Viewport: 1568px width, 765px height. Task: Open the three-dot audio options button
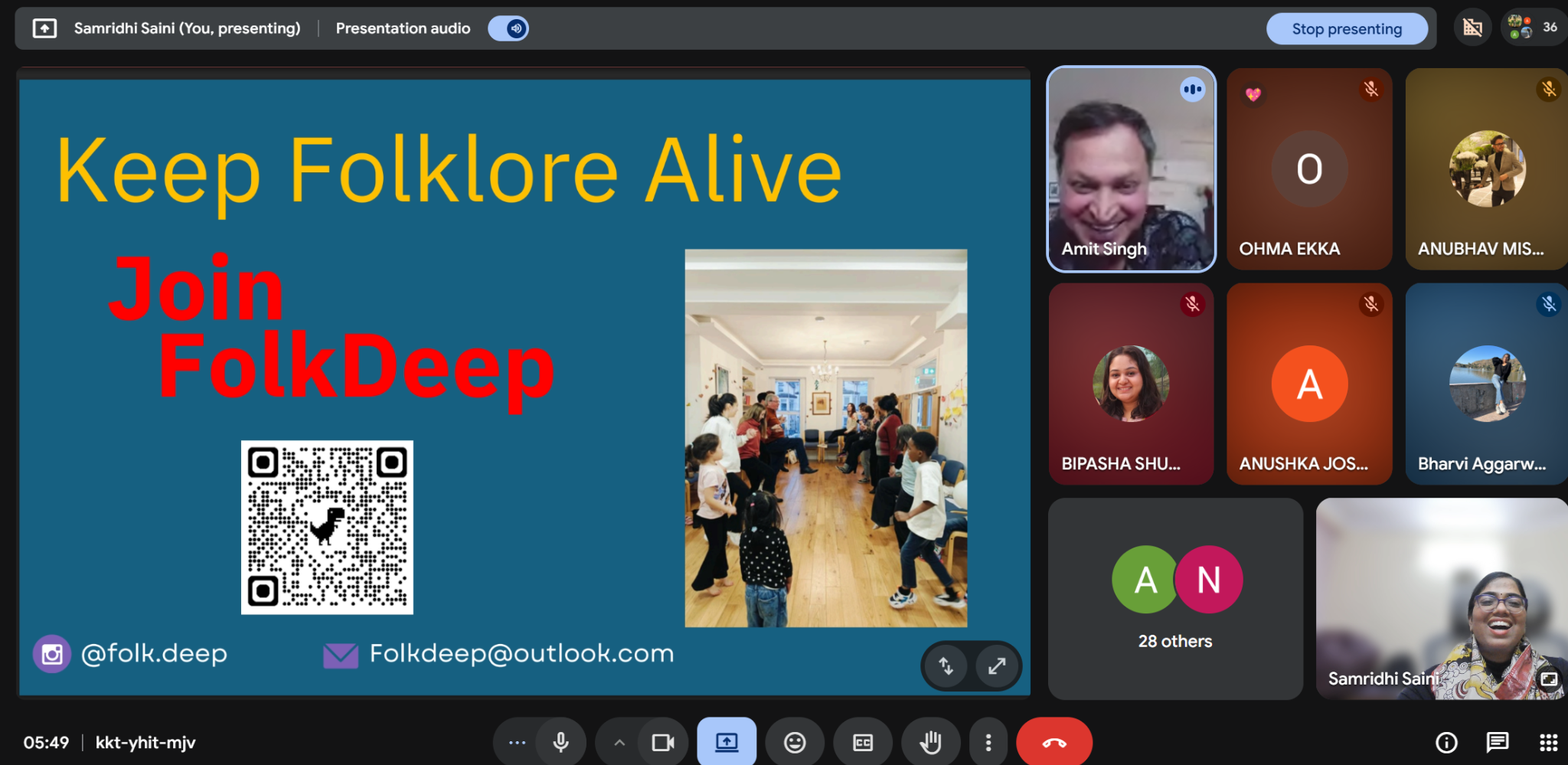518,742
